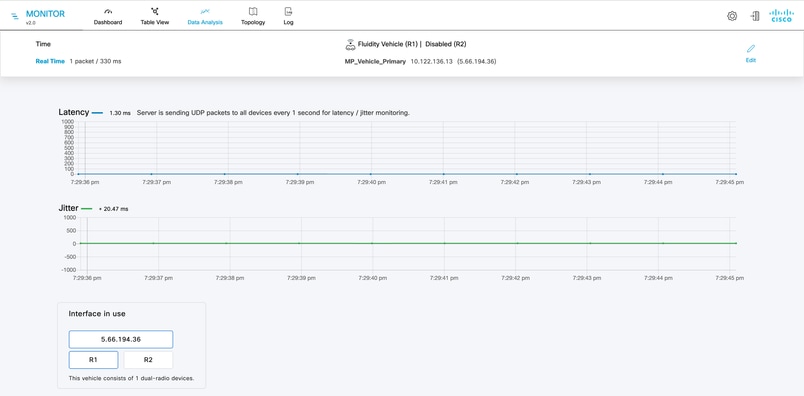804x396 pixels.
Task: Open the Log tab
Action: (289, 17)
